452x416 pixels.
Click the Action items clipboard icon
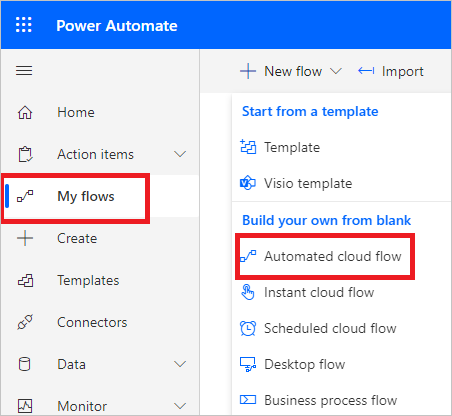tap(25, 154)
